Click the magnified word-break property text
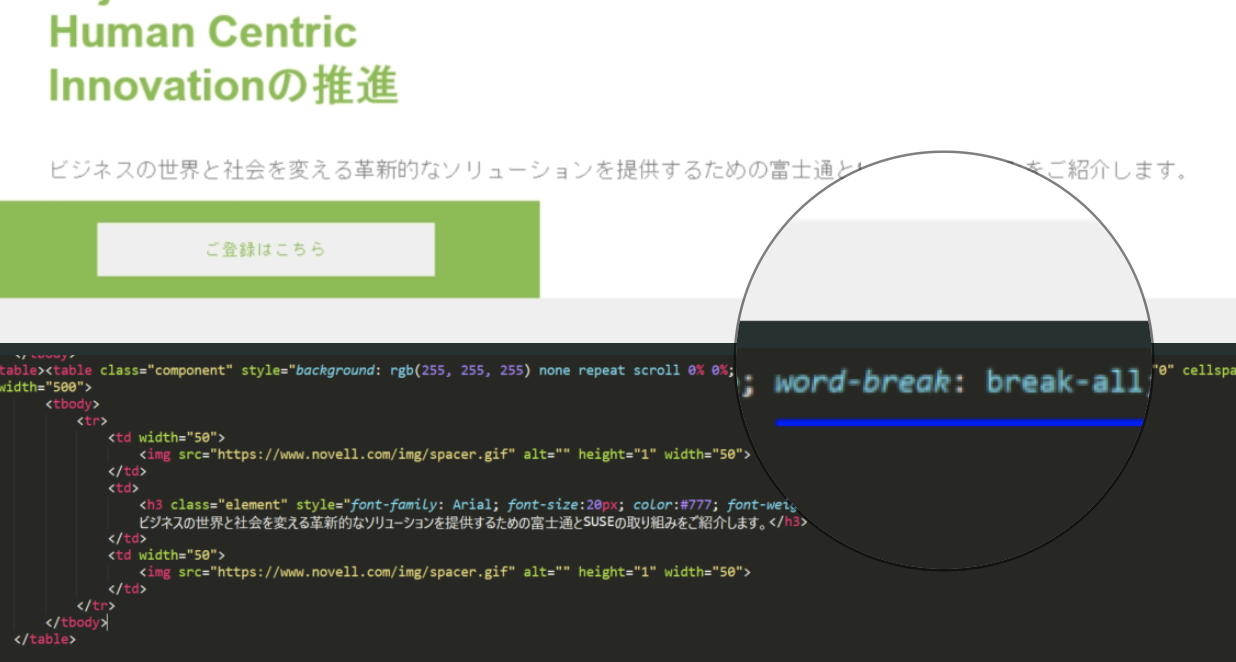This screenshot has height=662, width=1236. tap(860, 382)
